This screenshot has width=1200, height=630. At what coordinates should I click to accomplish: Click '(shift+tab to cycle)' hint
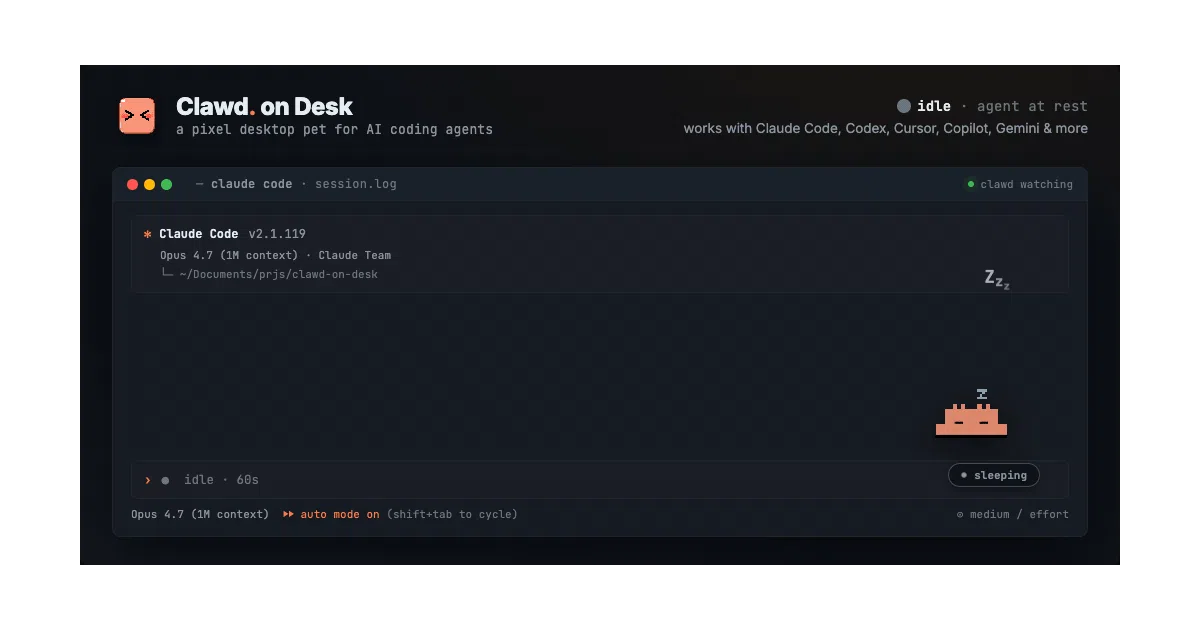452,514
